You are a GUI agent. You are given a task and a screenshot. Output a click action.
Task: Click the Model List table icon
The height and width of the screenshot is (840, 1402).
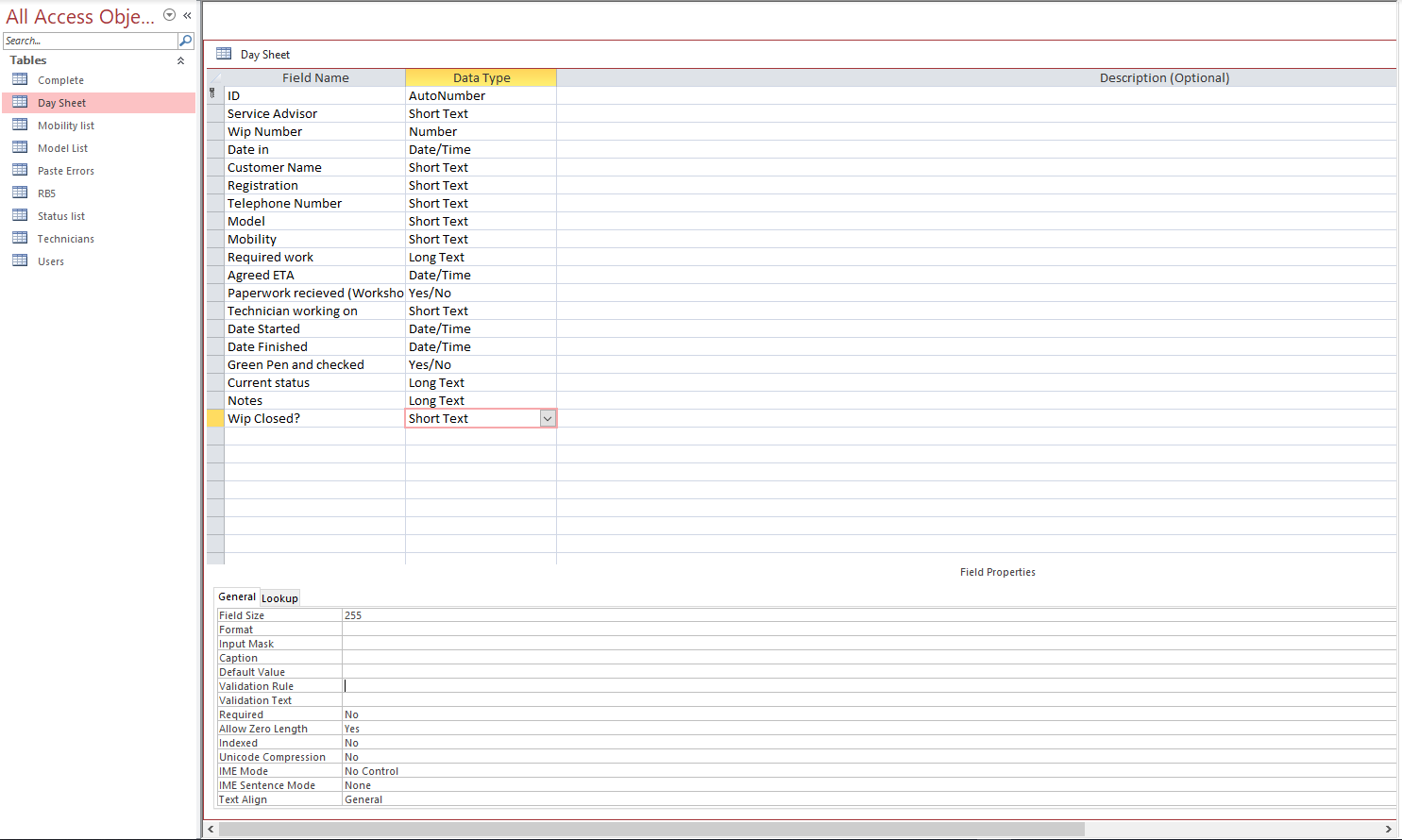click(20, 147)
